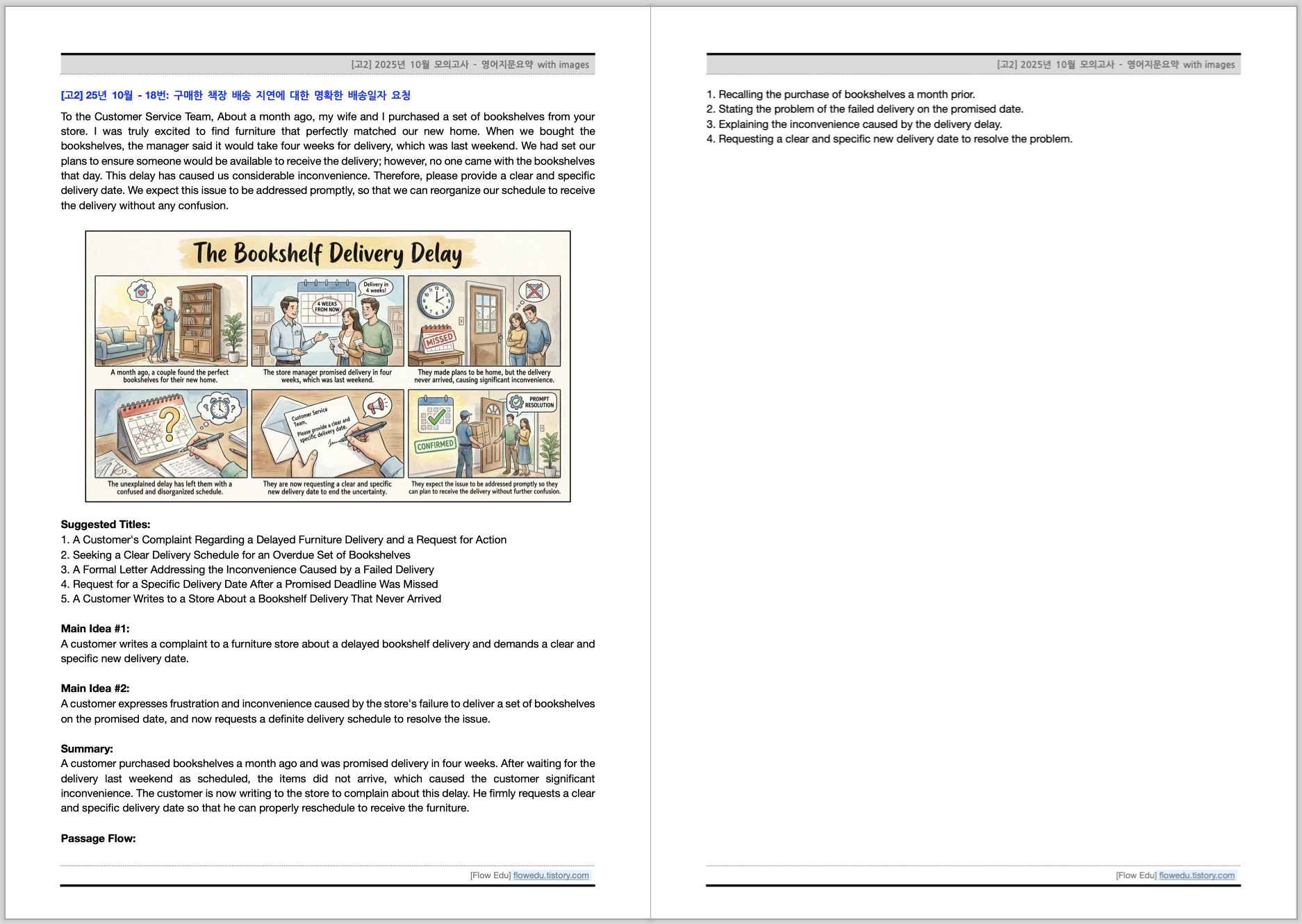Click the blue Korean heading about 18번
The image size is (1302, 924).
pos(236,95)
